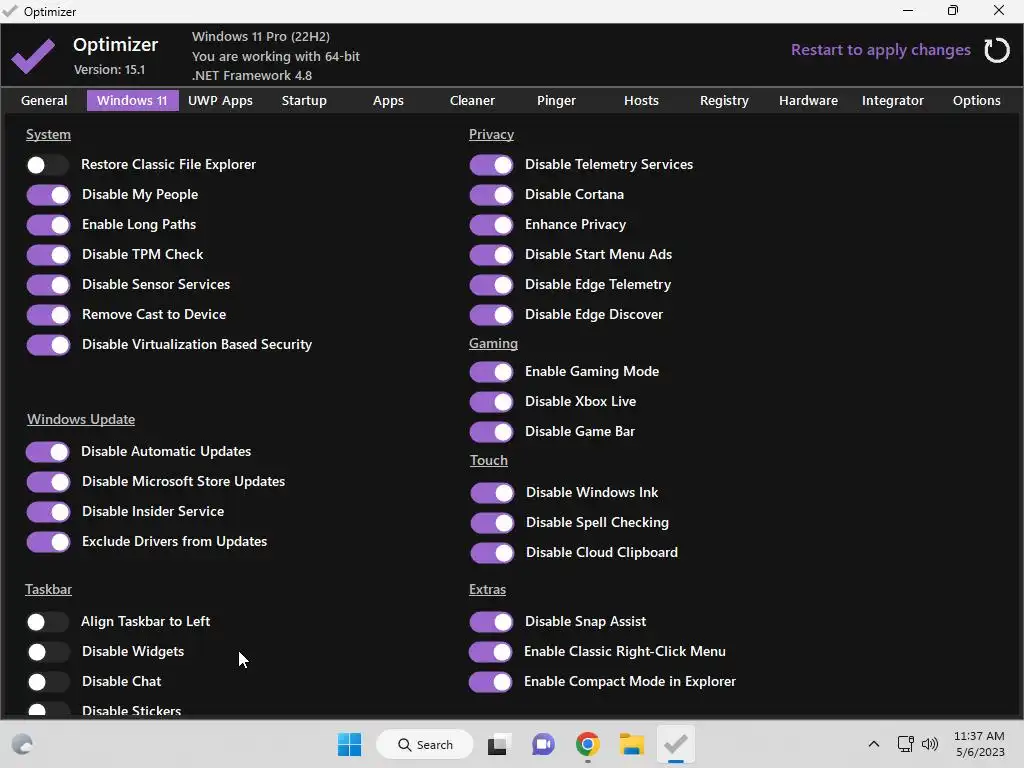Open the Pinger tab
Screen dimensions: 1024x768
point(556,101)
